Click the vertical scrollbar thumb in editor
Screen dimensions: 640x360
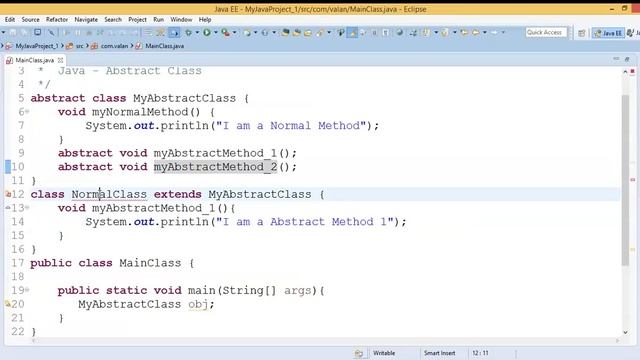point(625,180)
